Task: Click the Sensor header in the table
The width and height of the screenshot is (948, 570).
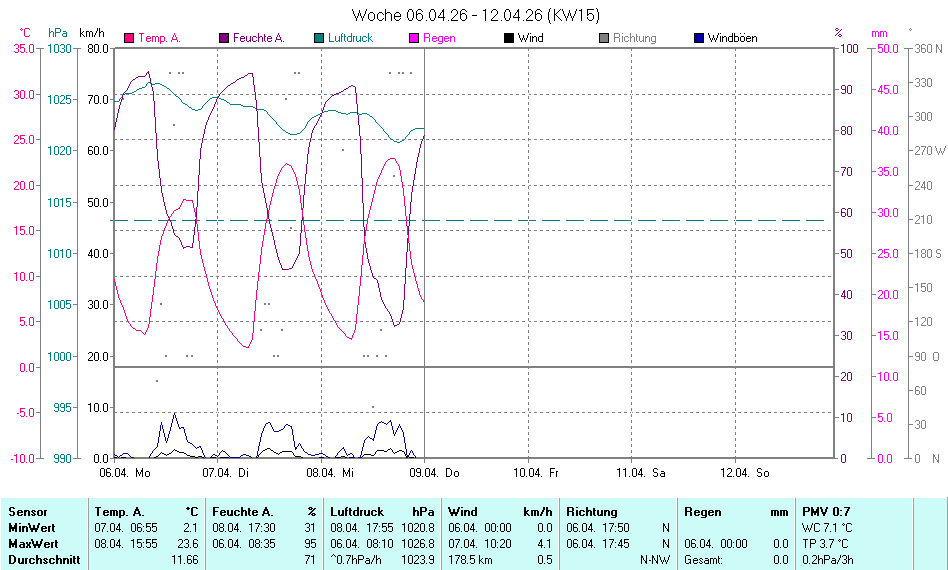Action: point(28,512)
